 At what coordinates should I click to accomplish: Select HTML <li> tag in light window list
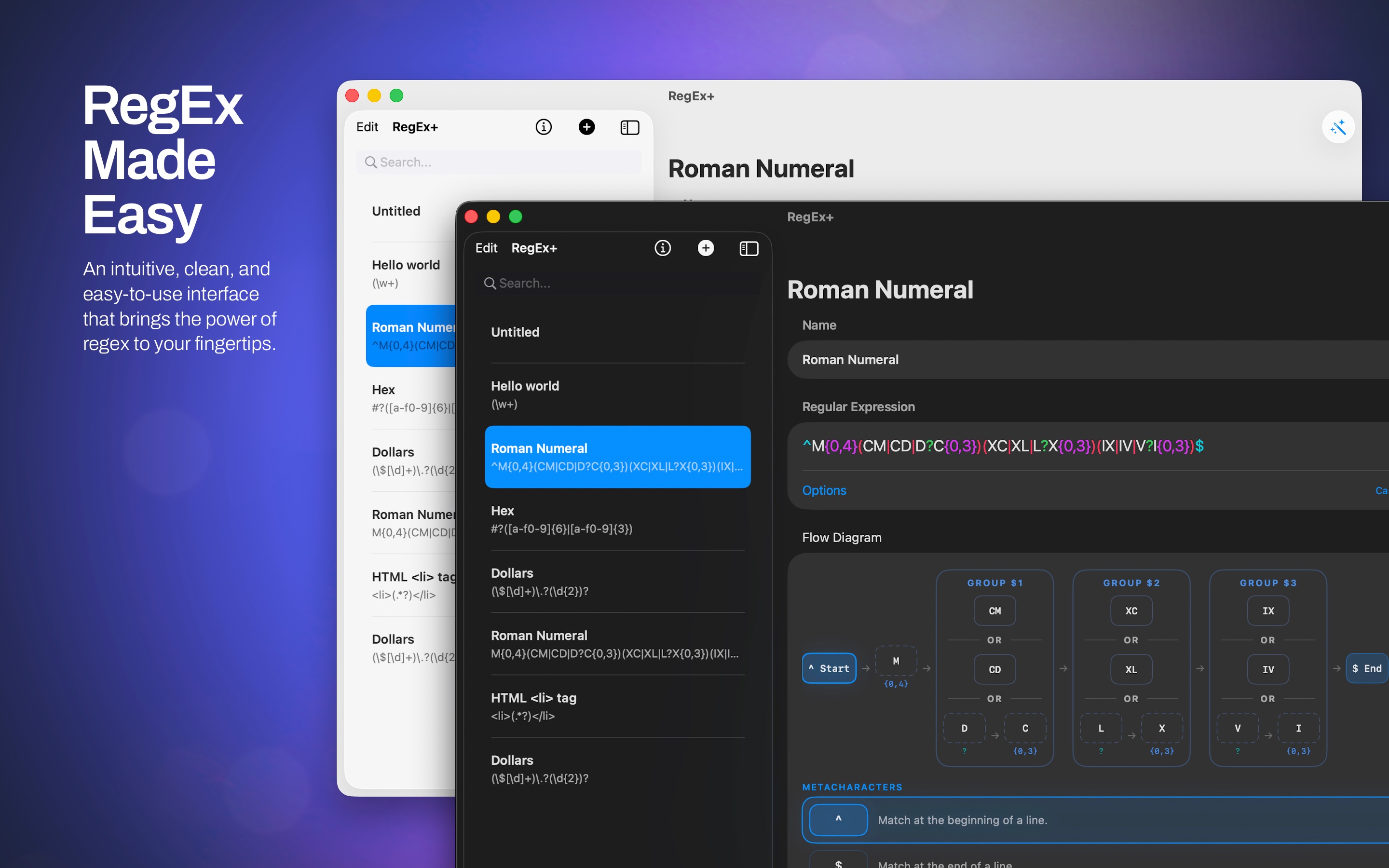tap(411, 585)
